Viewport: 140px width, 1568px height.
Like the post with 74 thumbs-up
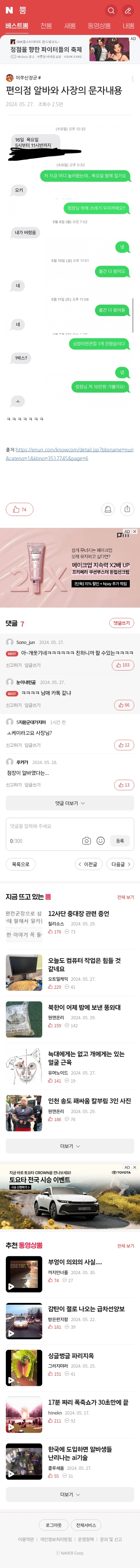pyautogui.click(x=20, y=509)
